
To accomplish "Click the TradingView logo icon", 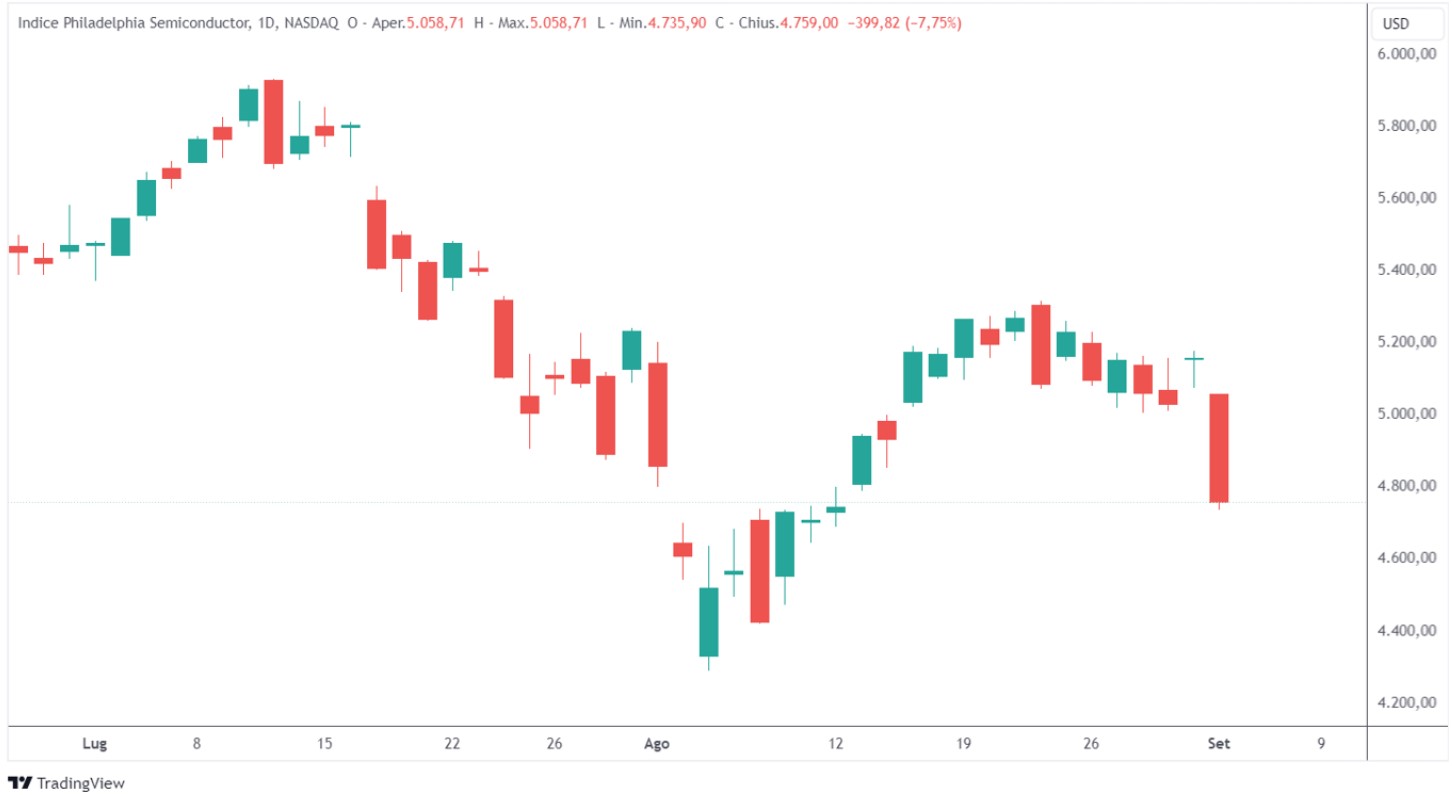I will (x=19, y=783).
